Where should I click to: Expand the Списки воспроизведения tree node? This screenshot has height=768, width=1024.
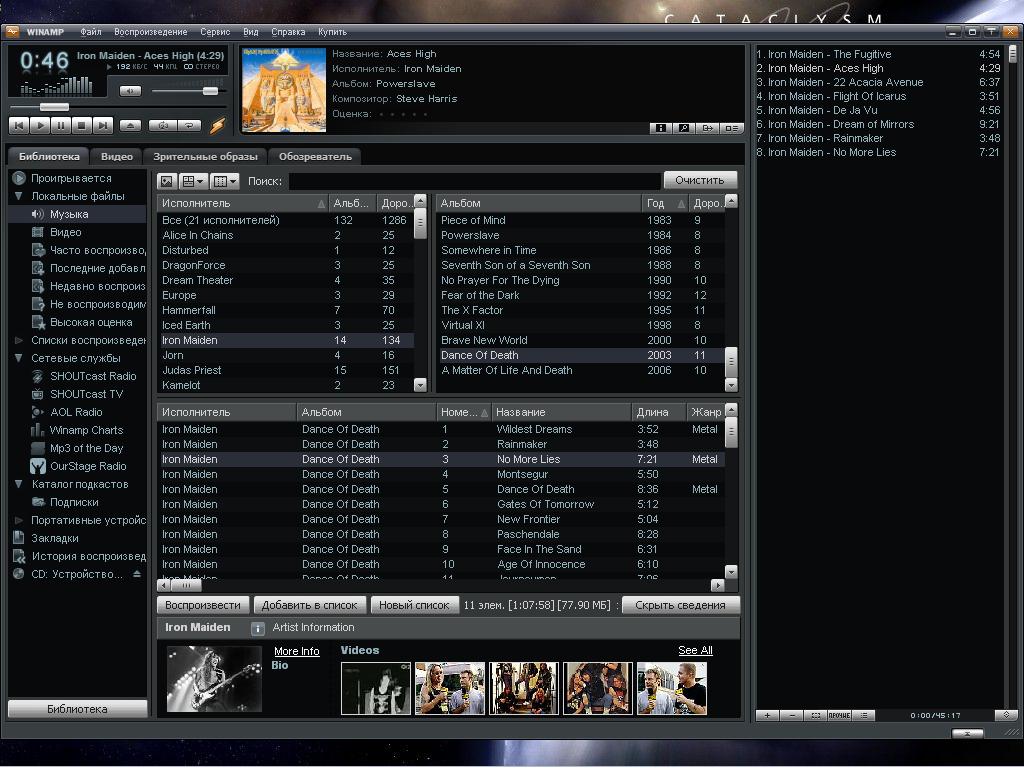coord(18,340)
